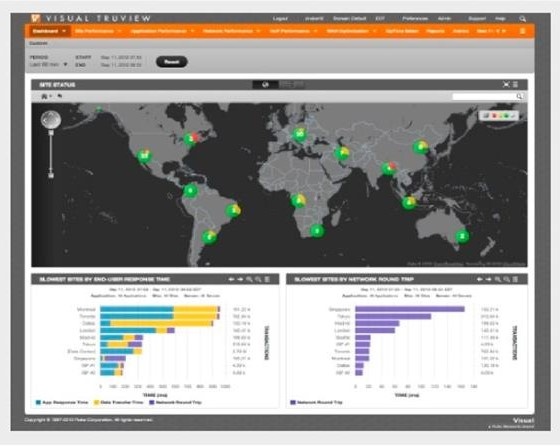Select the site marker over eastern Canada

(191, 139)
